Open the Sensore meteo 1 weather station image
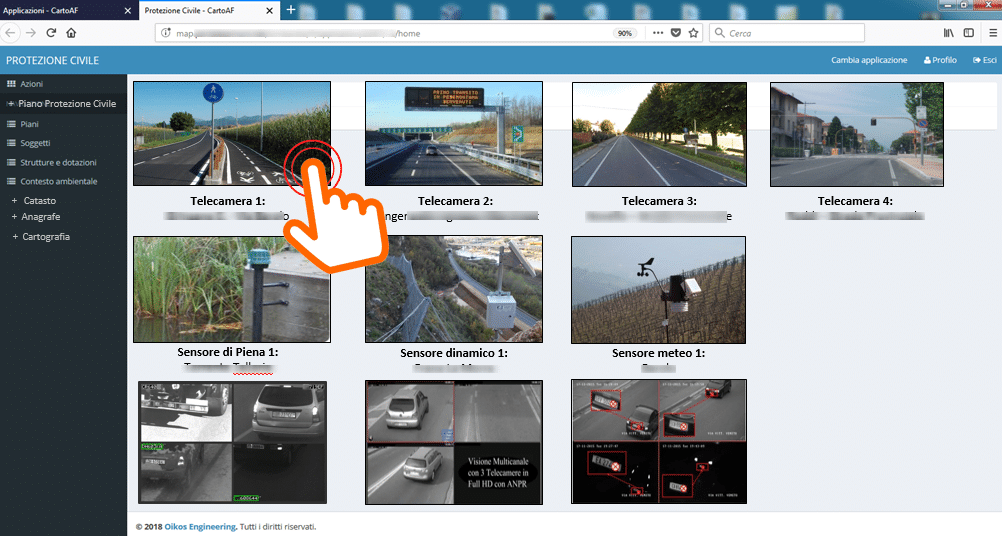Screen dimensions: 1002x536 pyautogui.click(x=658, y=289)
